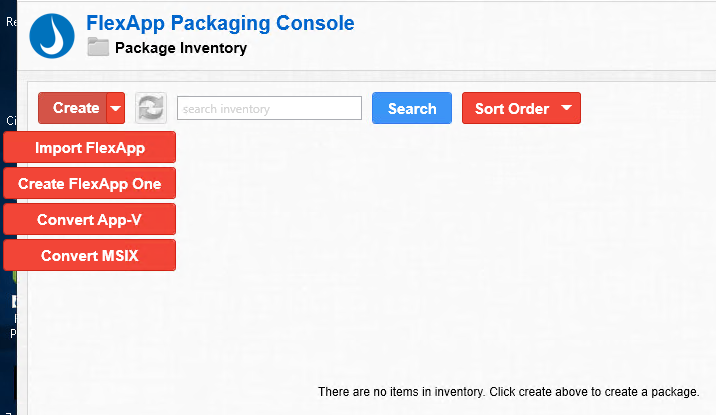Viewport: 716px width, 415px height.
Task: Choose Import FlexApp from Create menu
Action: tap(90, 147)
